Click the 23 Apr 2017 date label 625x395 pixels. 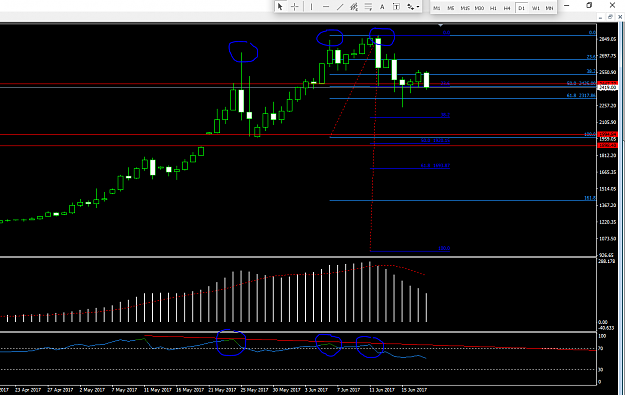28,390
